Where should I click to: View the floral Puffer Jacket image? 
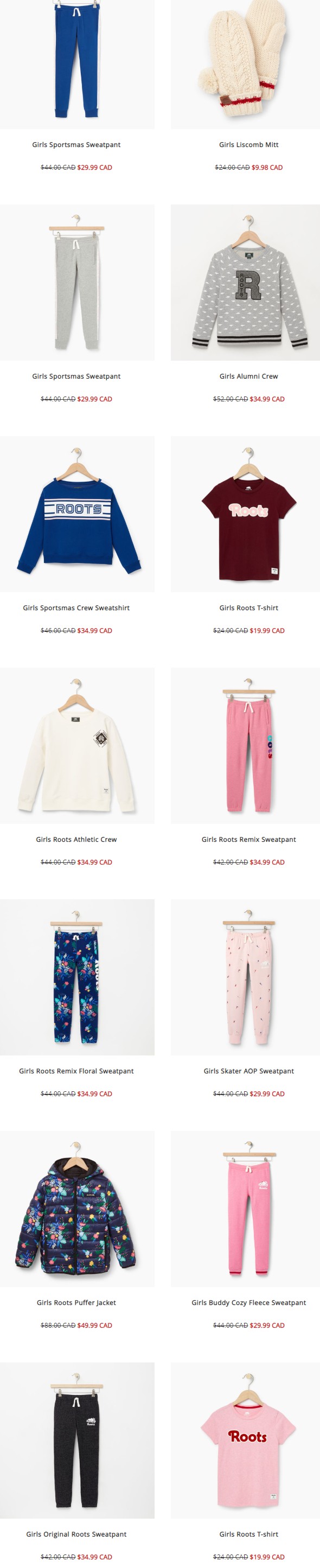click(x=77, y=1209)
